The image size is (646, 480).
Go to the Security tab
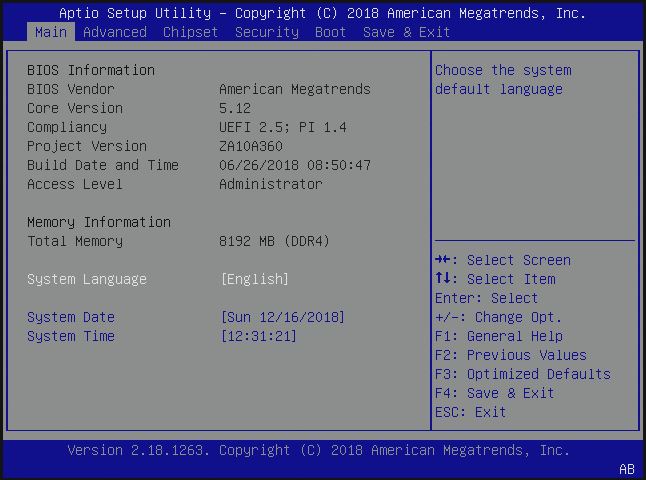pyautogui.click(x=267, y=32)
